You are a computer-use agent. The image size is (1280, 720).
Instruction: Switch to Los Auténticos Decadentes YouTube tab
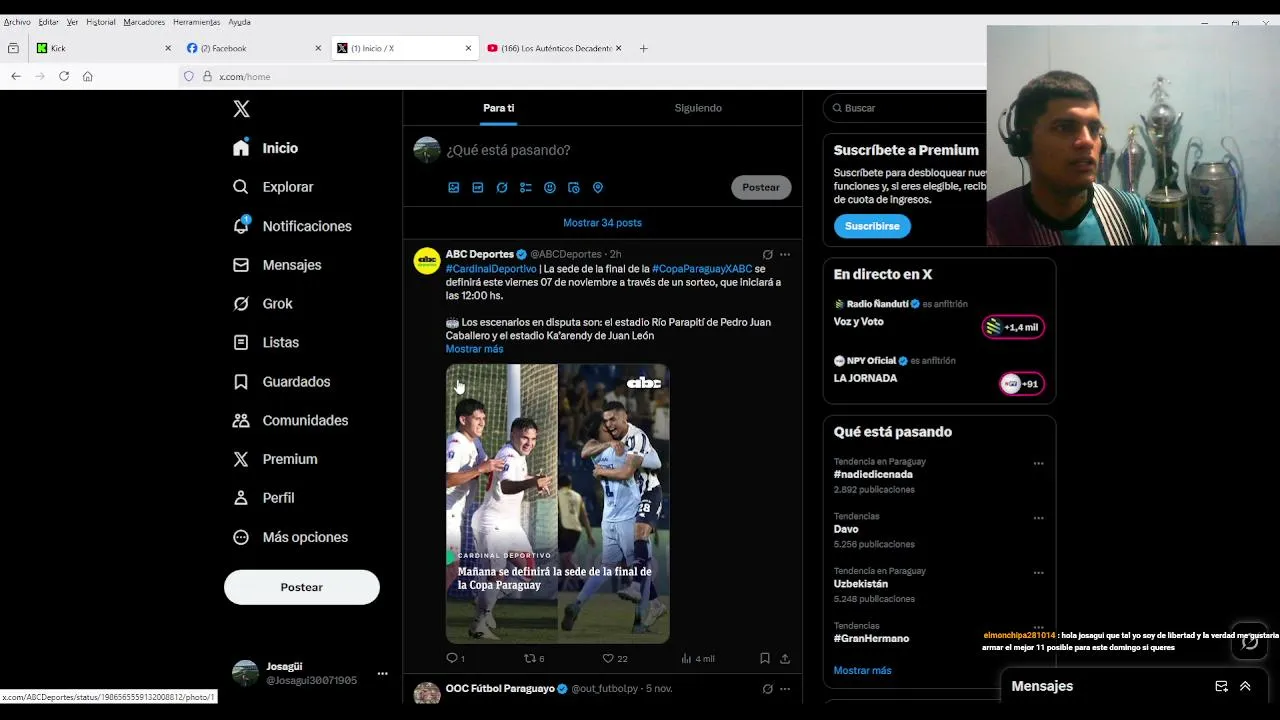555,48
